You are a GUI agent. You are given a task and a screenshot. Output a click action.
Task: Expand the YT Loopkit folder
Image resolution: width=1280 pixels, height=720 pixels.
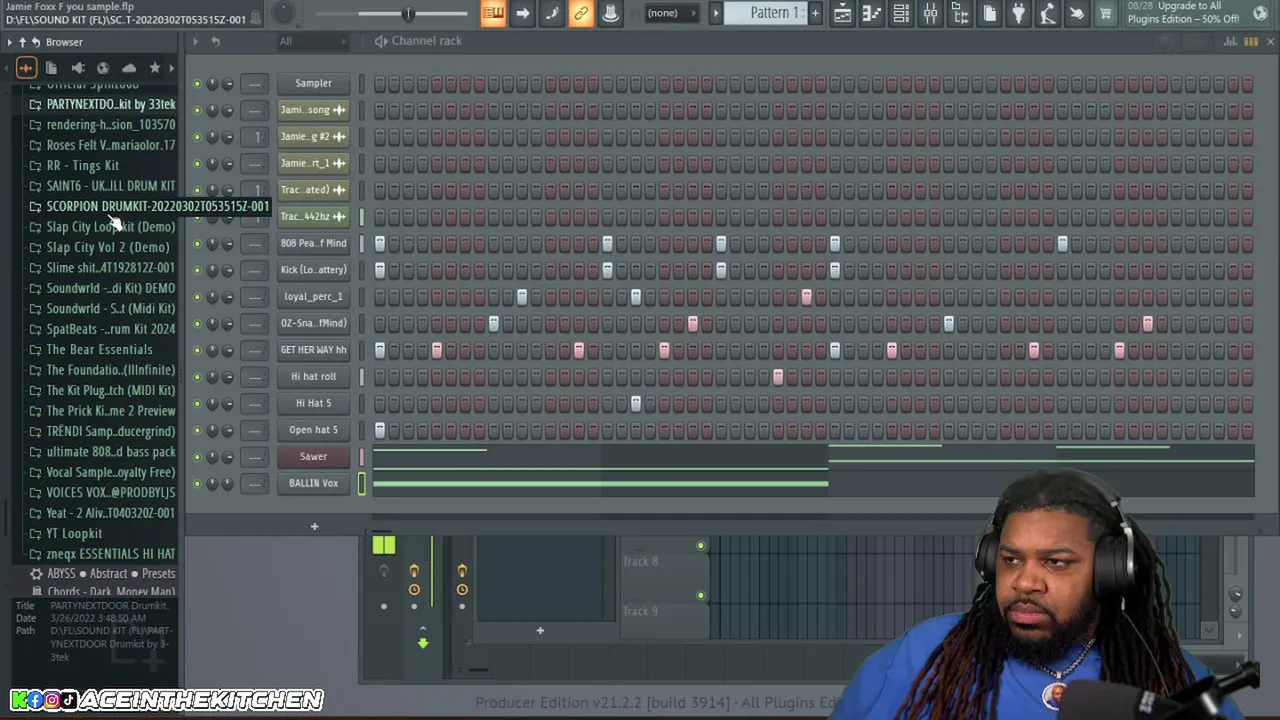74,533
